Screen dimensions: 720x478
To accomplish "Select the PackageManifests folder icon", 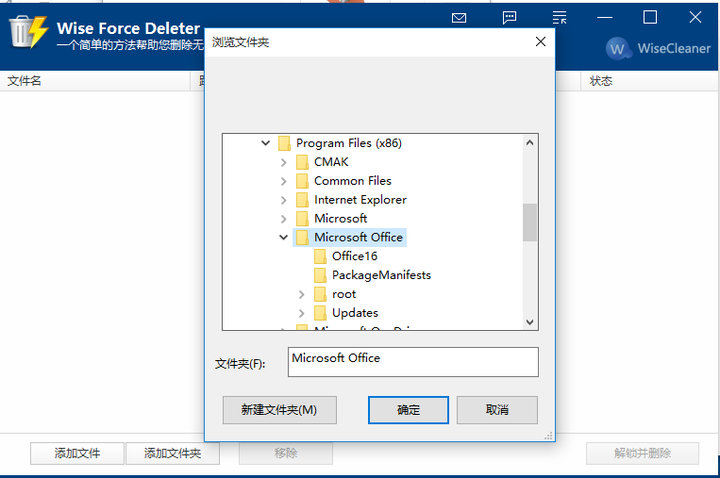I will pos(320,275).
